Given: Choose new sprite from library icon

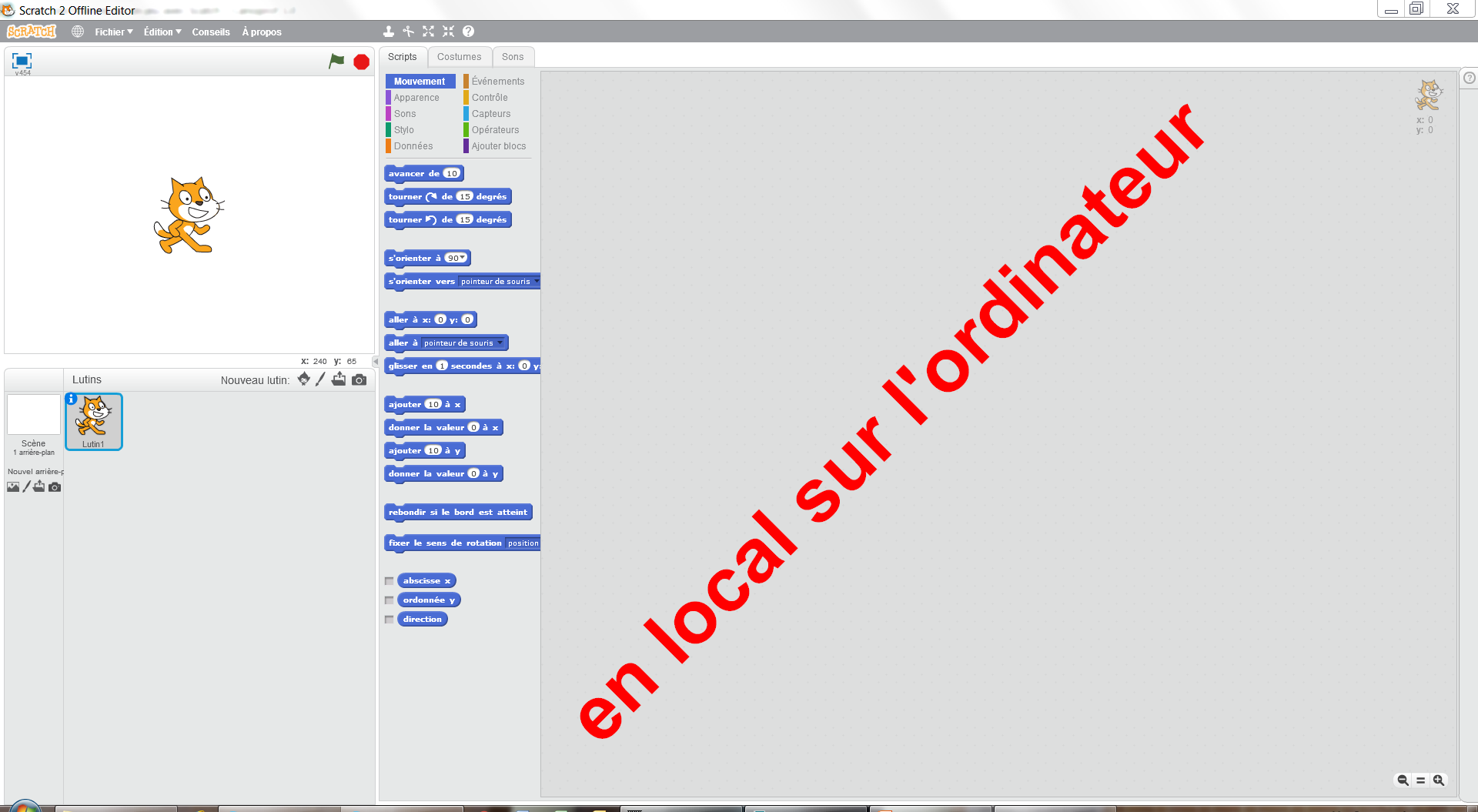Looking at the screenshot, I should coord(304,379).
